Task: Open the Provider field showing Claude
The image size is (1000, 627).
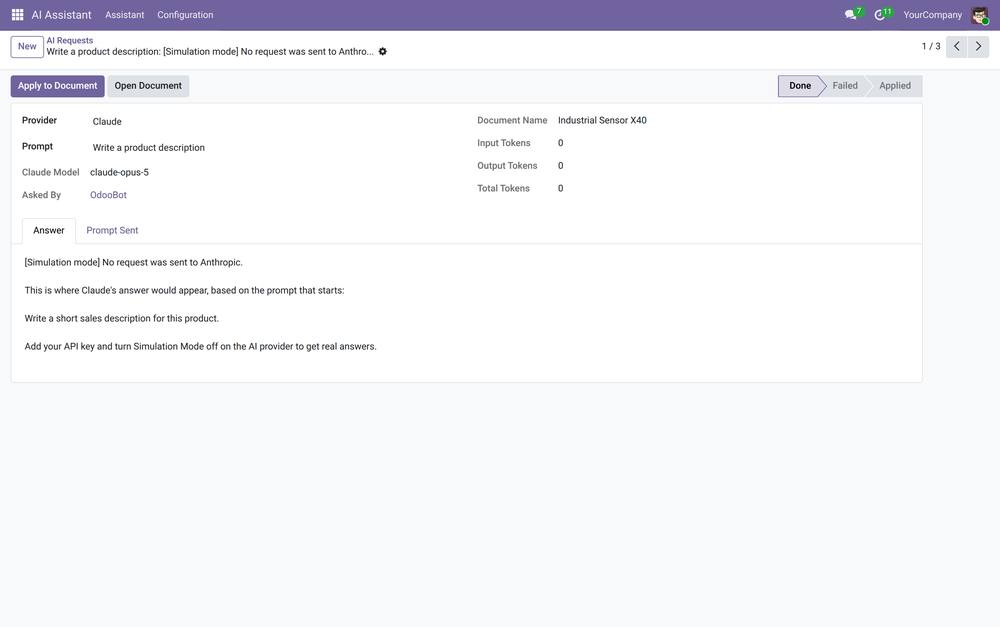Action: pyautogui.click(x=107, y=121)
